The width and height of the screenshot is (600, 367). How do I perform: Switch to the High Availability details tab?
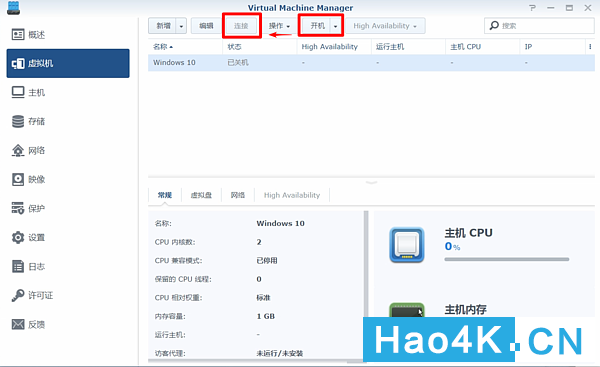(x=292, y=195)
